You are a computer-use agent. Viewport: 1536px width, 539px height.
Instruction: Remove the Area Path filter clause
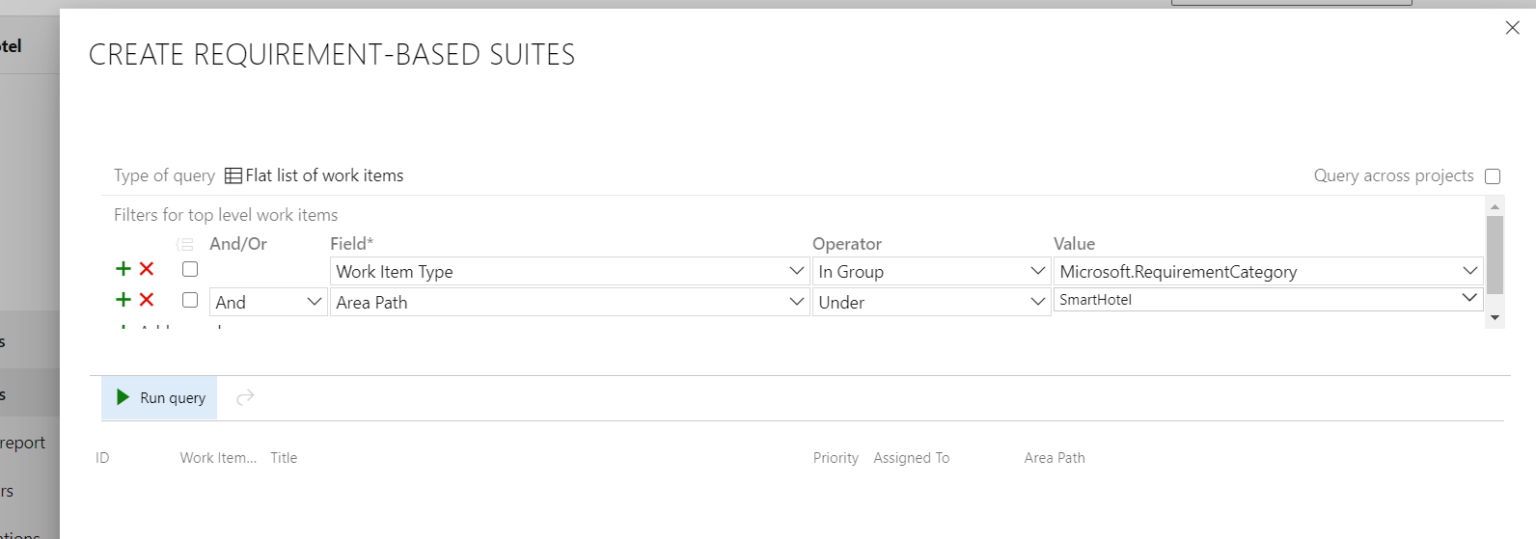[x=146, y=300]
